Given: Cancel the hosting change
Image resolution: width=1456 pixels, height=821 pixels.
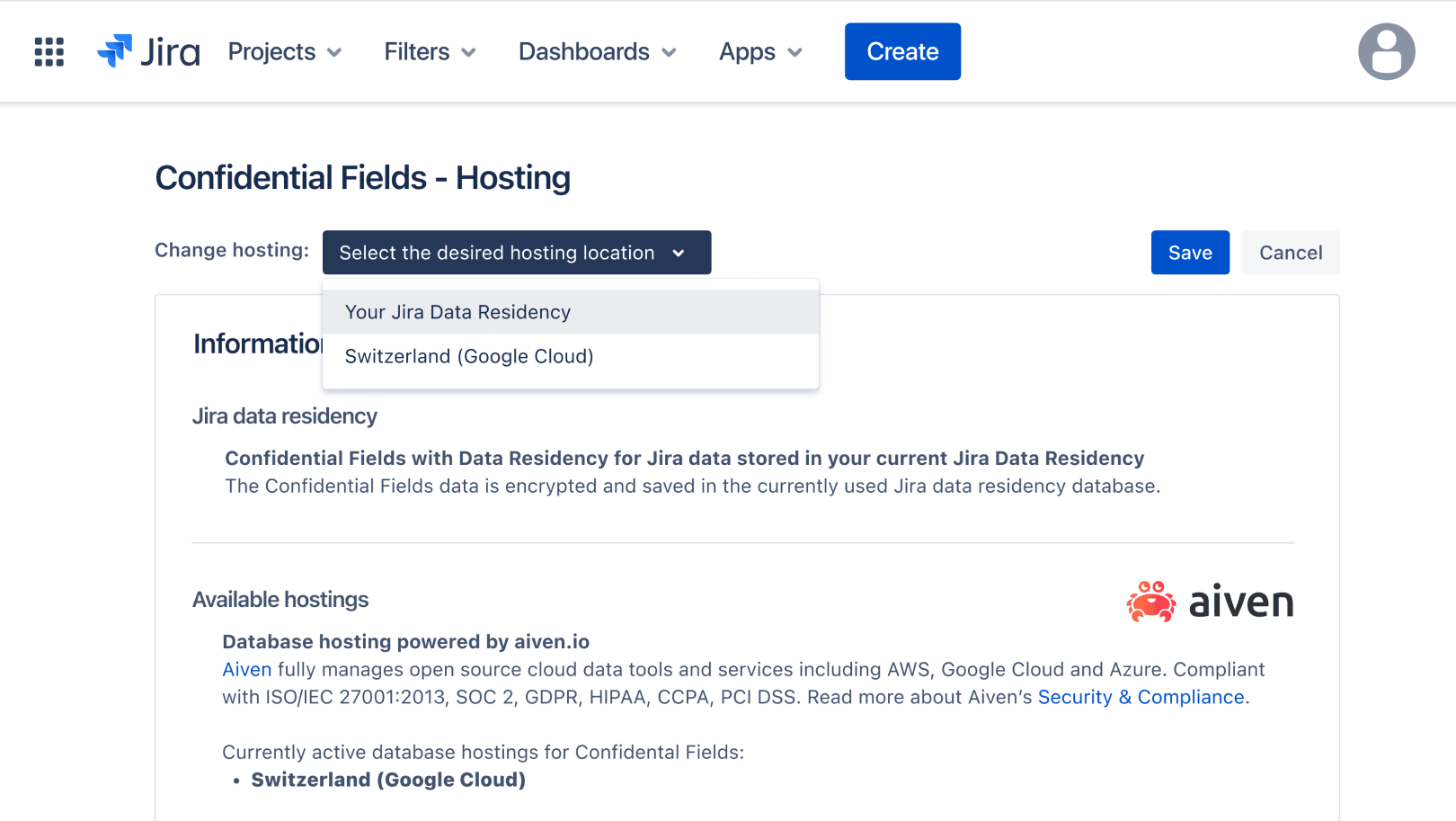Looking at the screenshot, I should pos(1290,253).
